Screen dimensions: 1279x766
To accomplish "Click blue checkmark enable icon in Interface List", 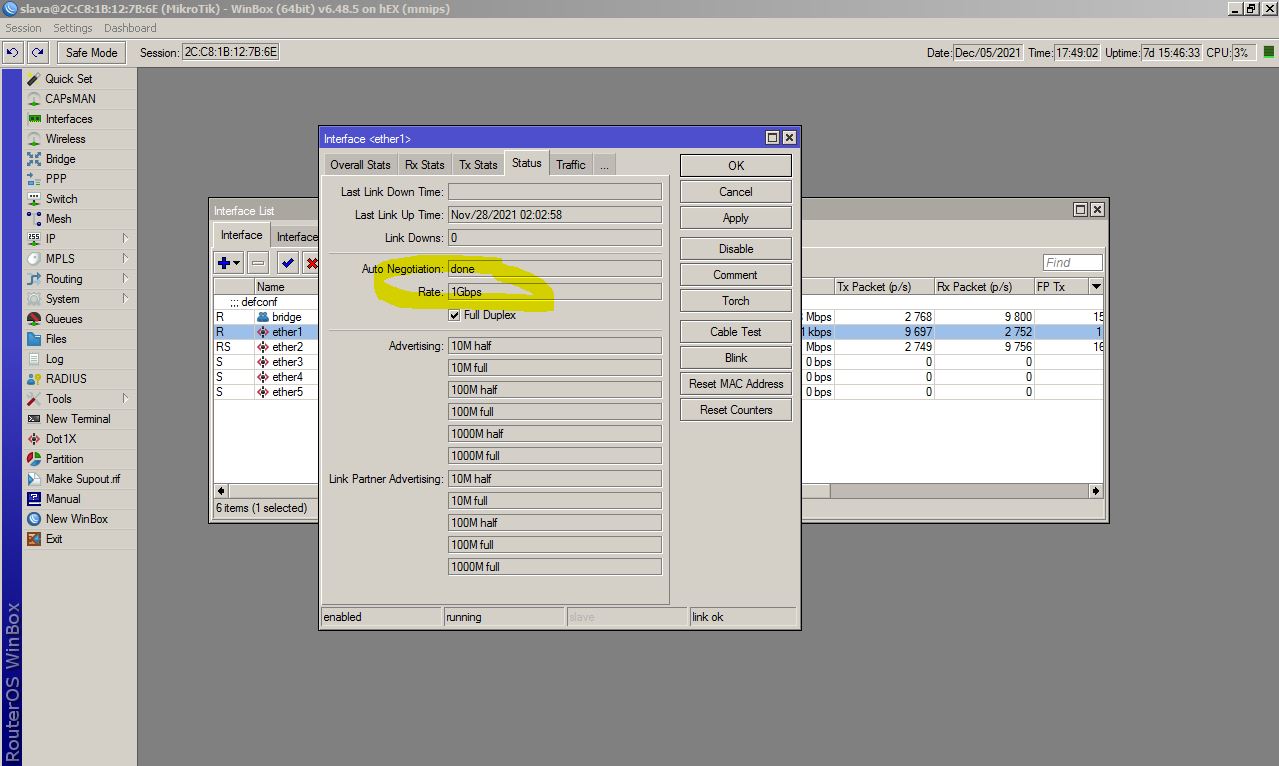I will coord(287,263).
